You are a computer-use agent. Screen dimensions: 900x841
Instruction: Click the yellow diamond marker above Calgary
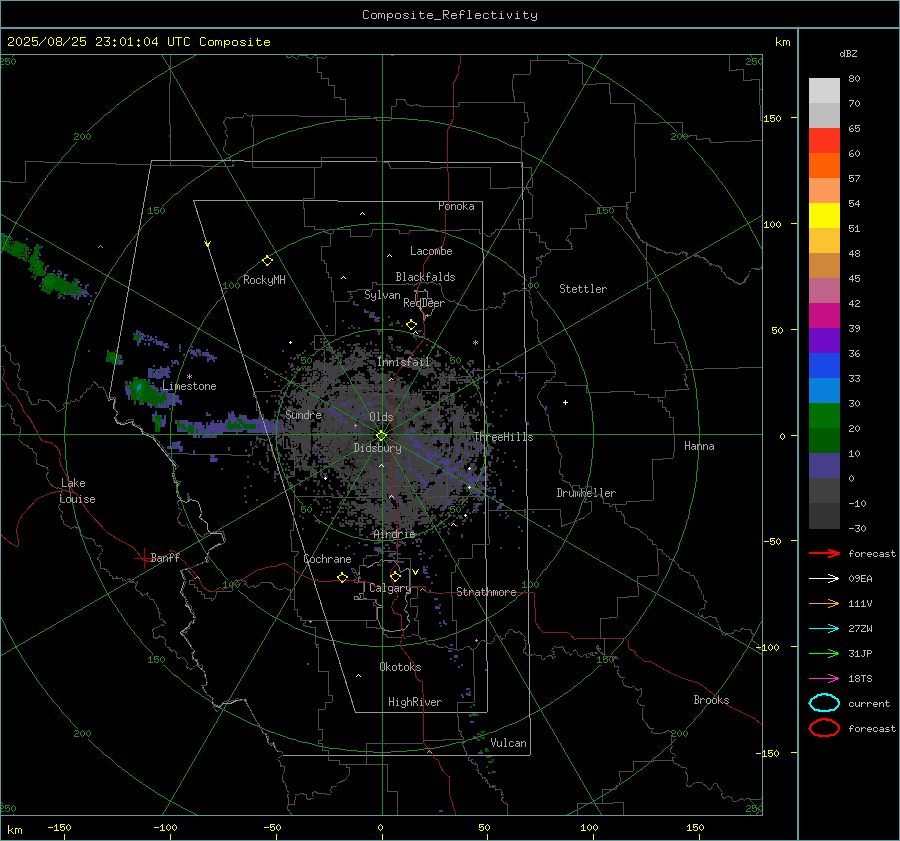(x=395, y=576)
